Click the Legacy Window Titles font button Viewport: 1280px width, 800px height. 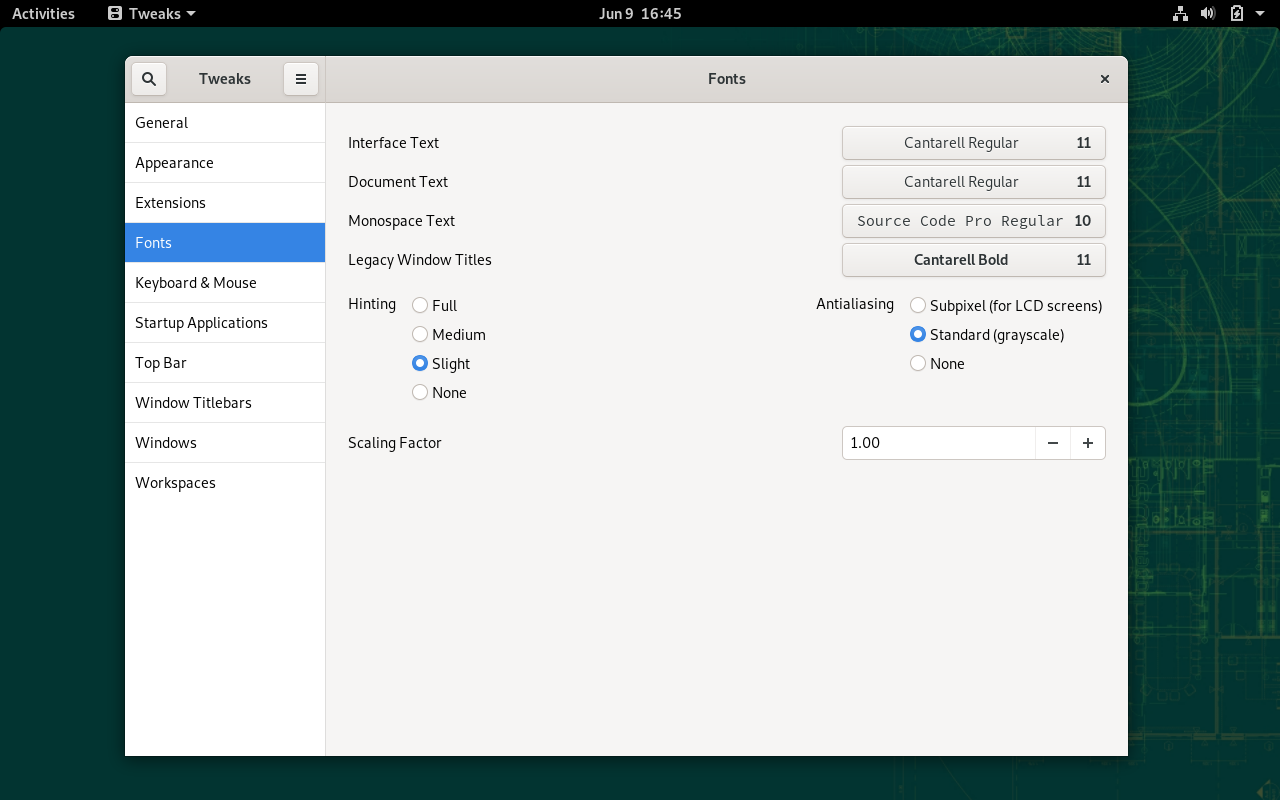[973, 260]
